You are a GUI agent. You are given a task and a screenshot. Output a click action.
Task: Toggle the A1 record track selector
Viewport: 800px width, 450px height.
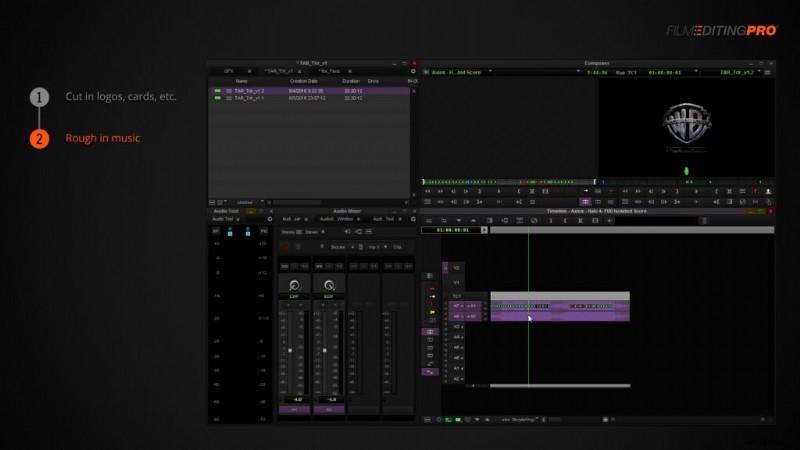[472, 306]
